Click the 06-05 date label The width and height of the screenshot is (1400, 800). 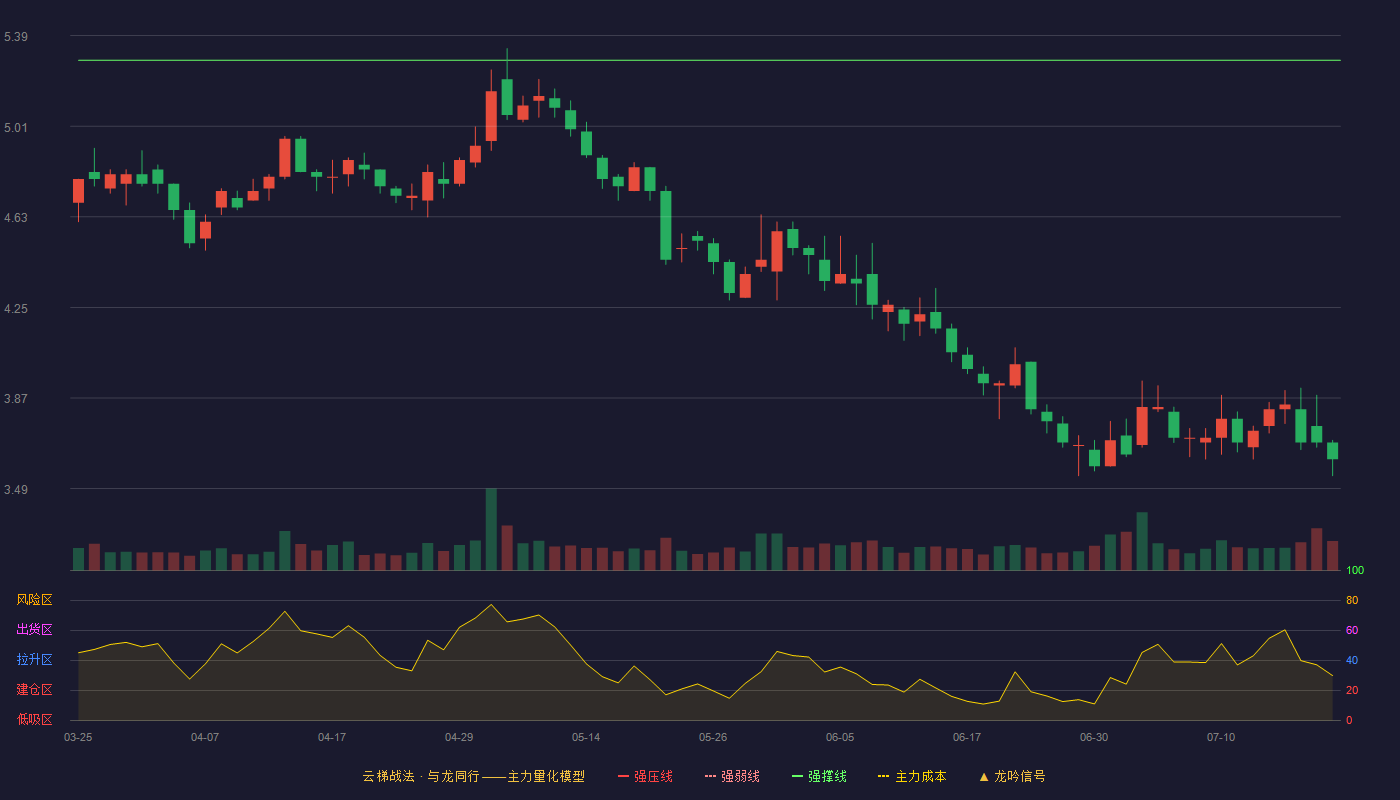840,737
